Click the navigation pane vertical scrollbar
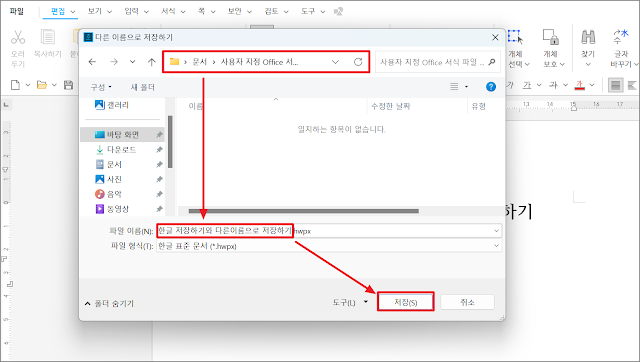The width and height of the screenshot is (640, 362). [x=170, y=142]
